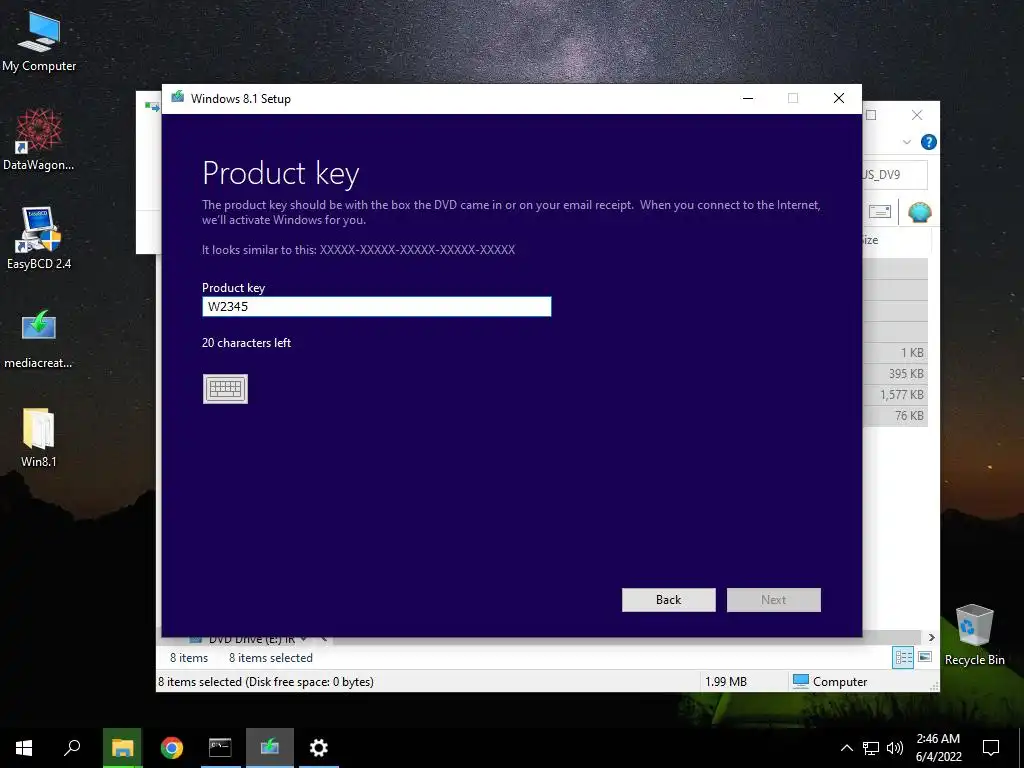Click the shell icon in Explorer toolbar
The width and height of the screenshot is (1024, 768).
[x=920, y=212]
